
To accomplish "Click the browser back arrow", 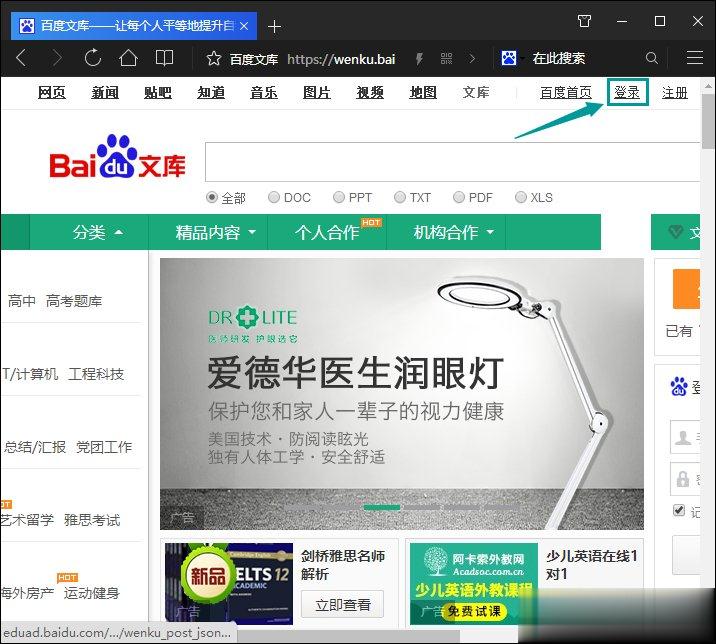I will [x=21, y=58].
